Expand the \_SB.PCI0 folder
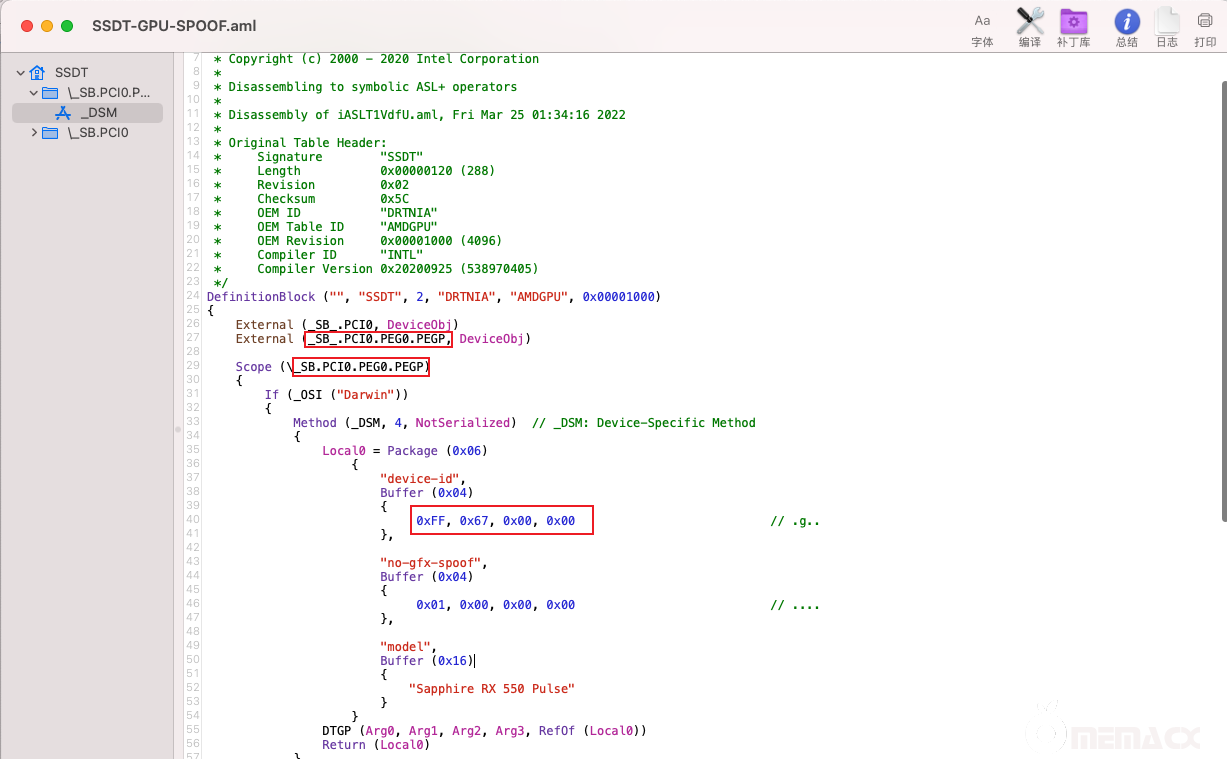 click(34, 133)
